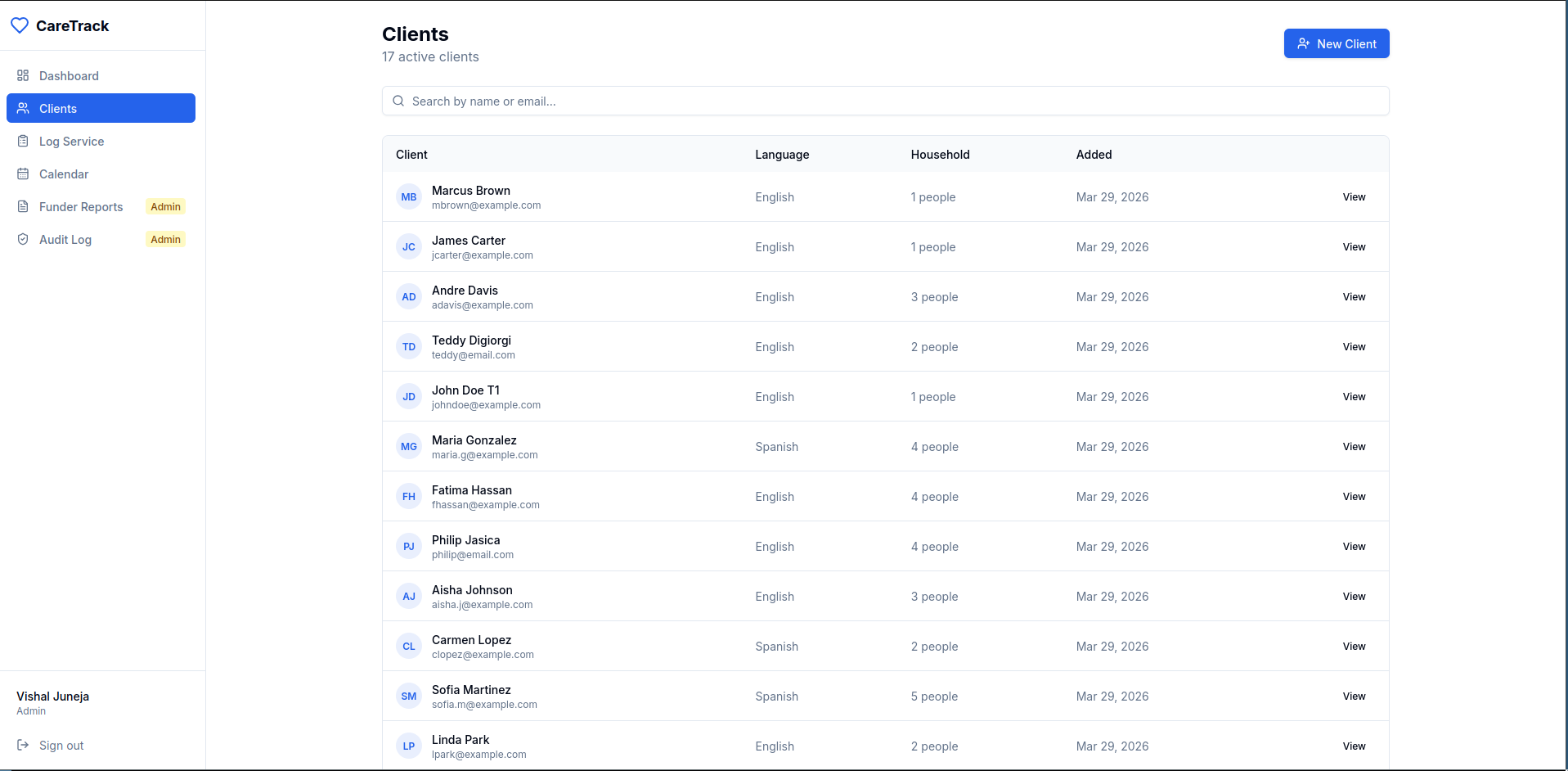Click the Sign out arrow icon

23,745
